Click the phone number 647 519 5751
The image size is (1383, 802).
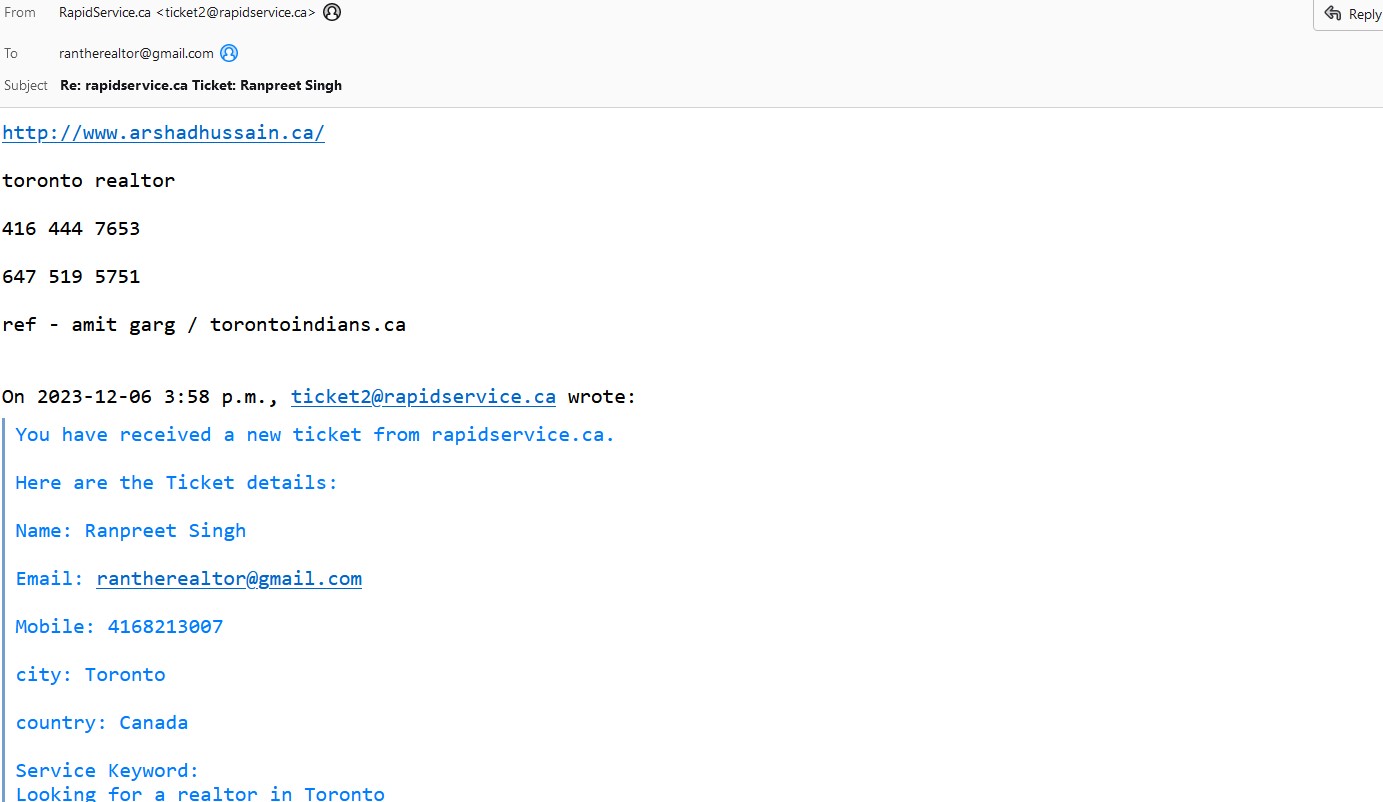pyautogui.click(x=71, y=277)
